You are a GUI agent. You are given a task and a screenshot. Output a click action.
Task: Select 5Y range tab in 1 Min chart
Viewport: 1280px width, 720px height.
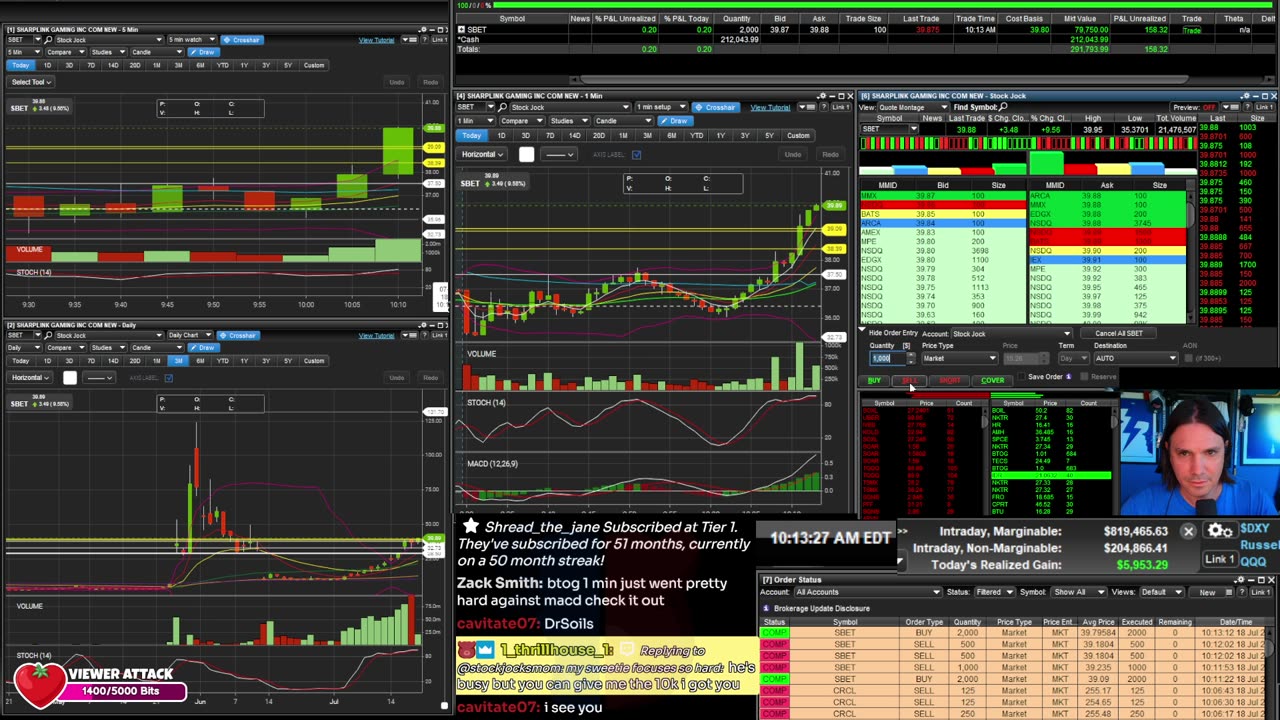[x=769, y=136]
